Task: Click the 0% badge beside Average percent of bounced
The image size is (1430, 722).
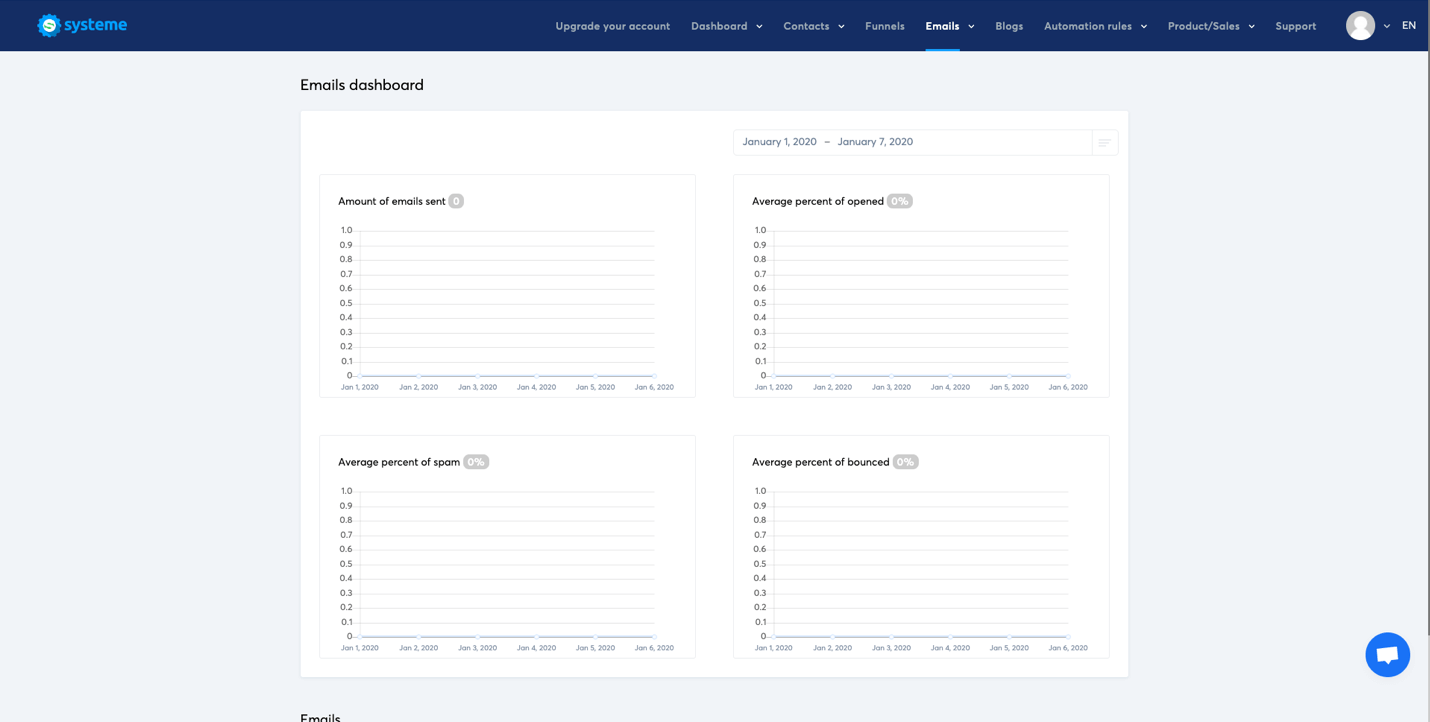Action: click(x=903, y=461)
